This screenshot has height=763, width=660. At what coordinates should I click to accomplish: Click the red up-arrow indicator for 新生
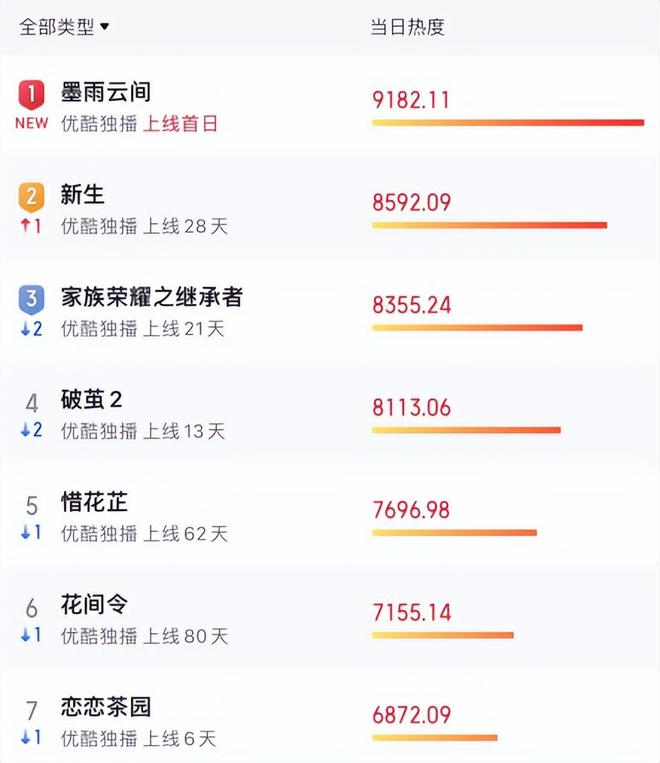click(x=31, y=226)
